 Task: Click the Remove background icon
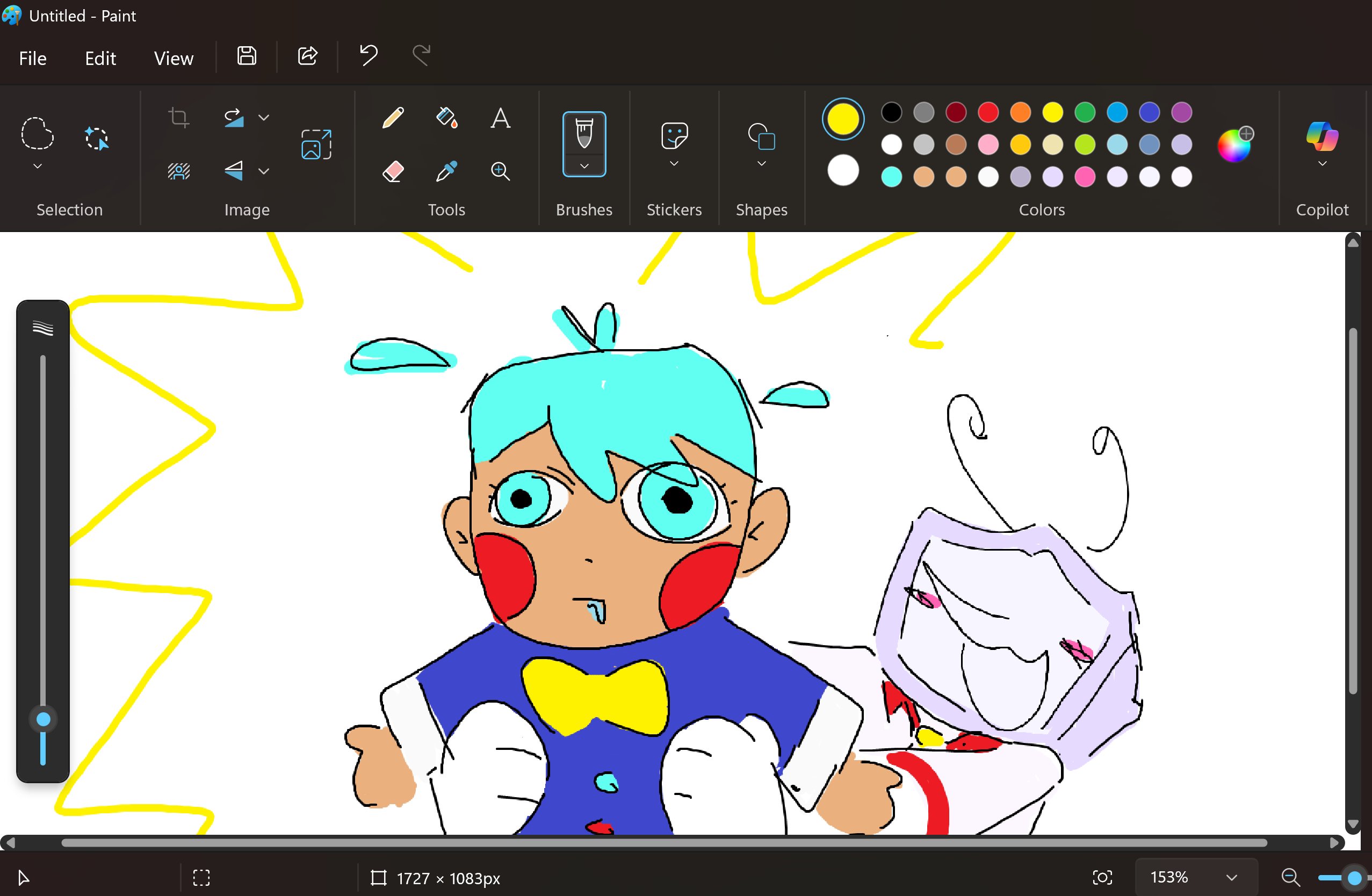pyautogui.click(x=179, y=171)
